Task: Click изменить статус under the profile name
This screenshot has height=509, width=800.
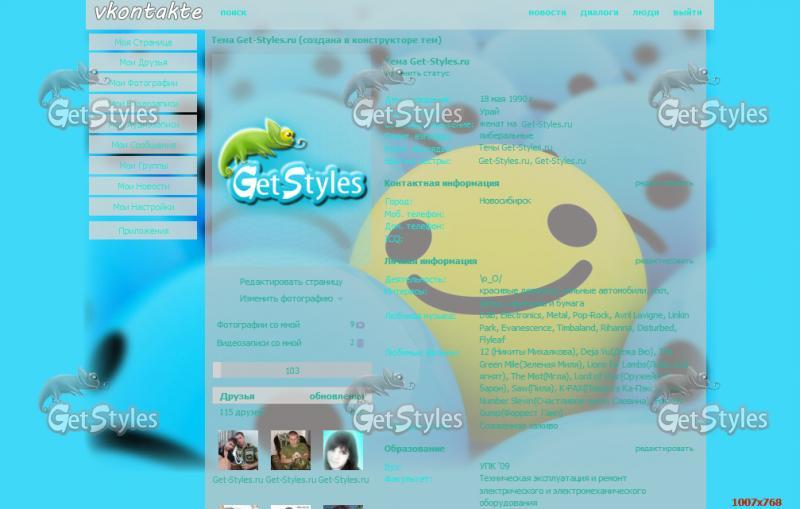Action: click(x=417, y=73)
